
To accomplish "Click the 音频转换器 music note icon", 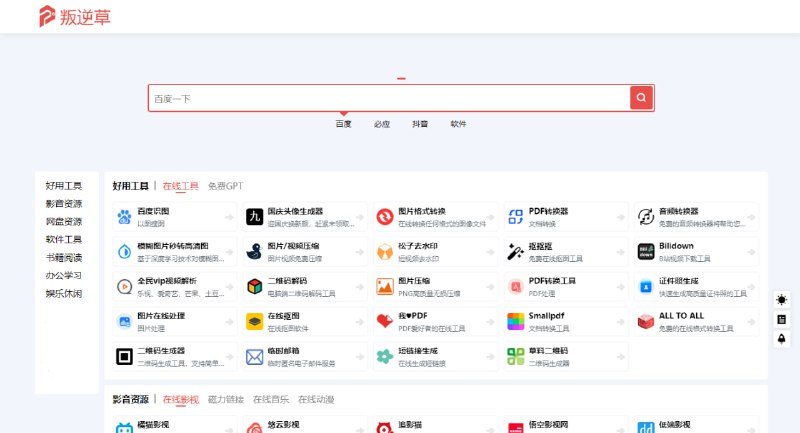I will [646, 217].
